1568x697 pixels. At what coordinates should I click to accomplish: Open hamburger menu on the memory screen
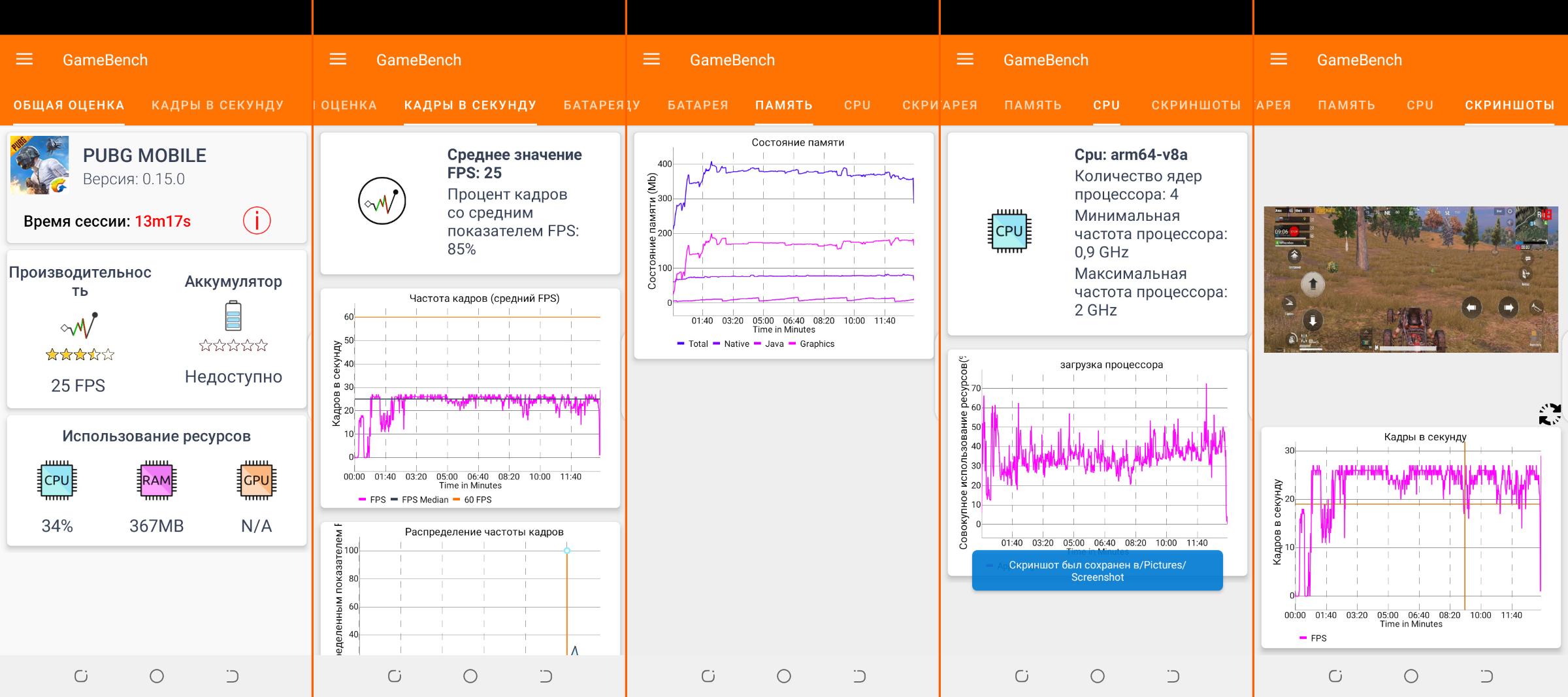click(x=651, y=59)
